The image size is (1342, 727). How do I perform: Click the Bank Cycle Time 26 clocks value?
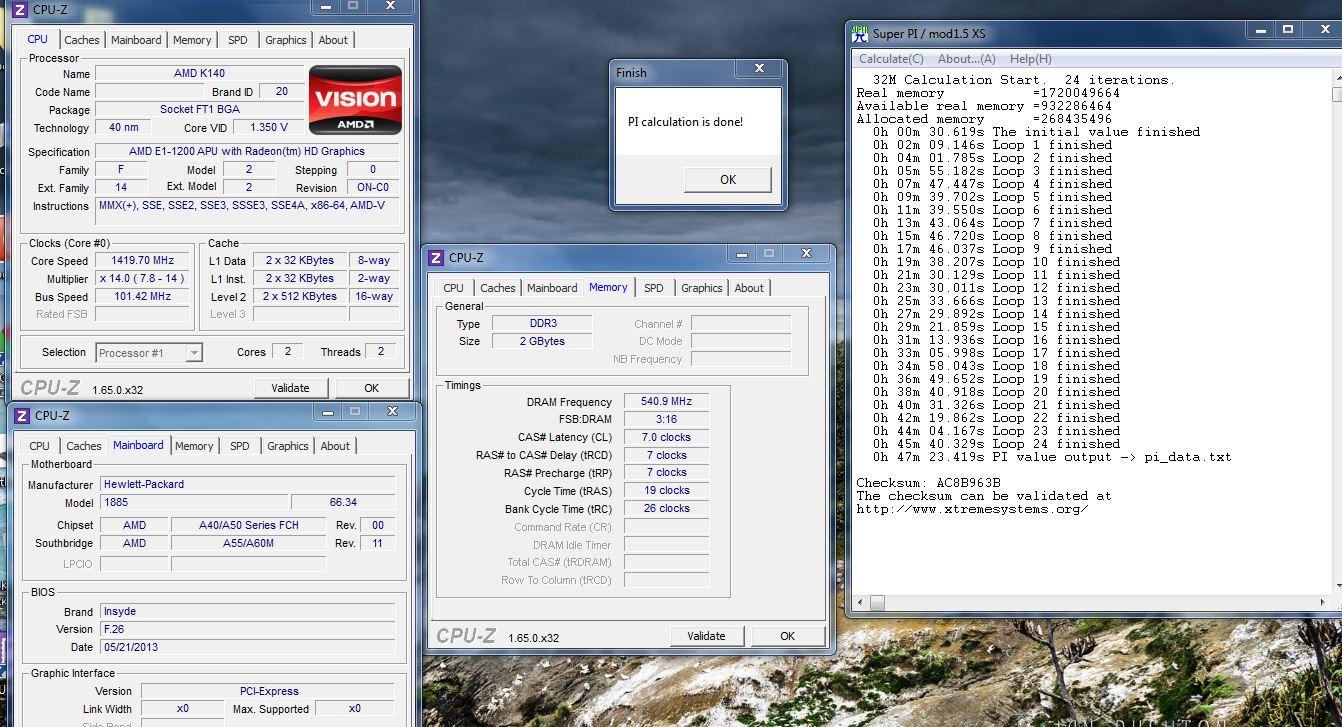coord(666,508)
